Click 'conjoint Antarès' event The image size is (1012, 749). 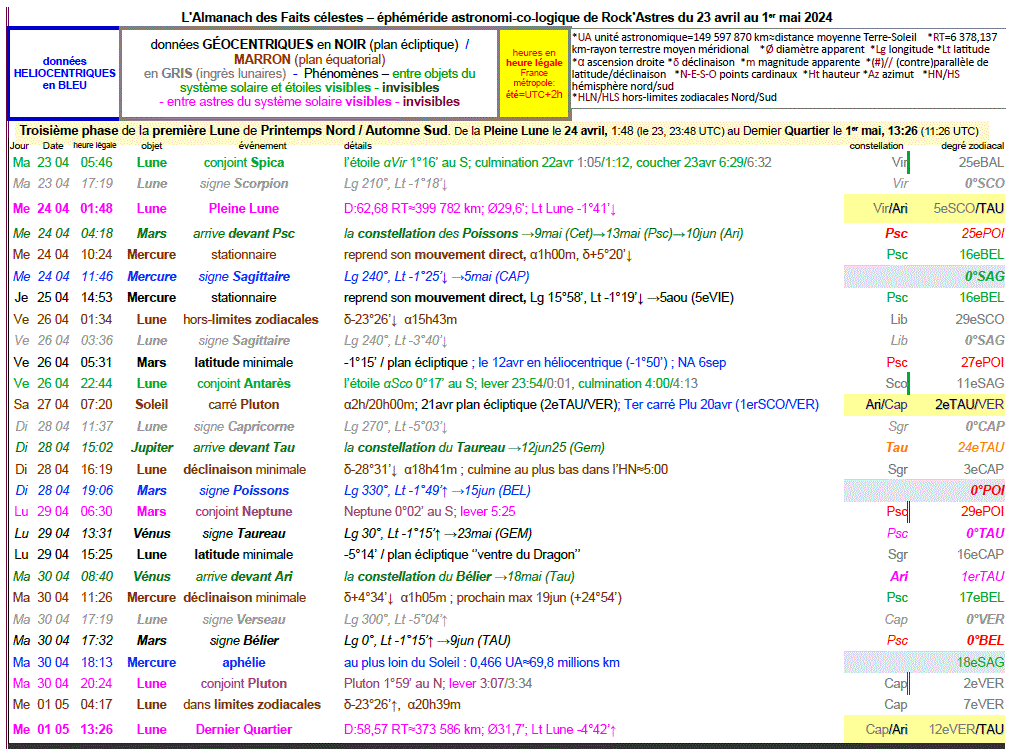tap(244, 383)
